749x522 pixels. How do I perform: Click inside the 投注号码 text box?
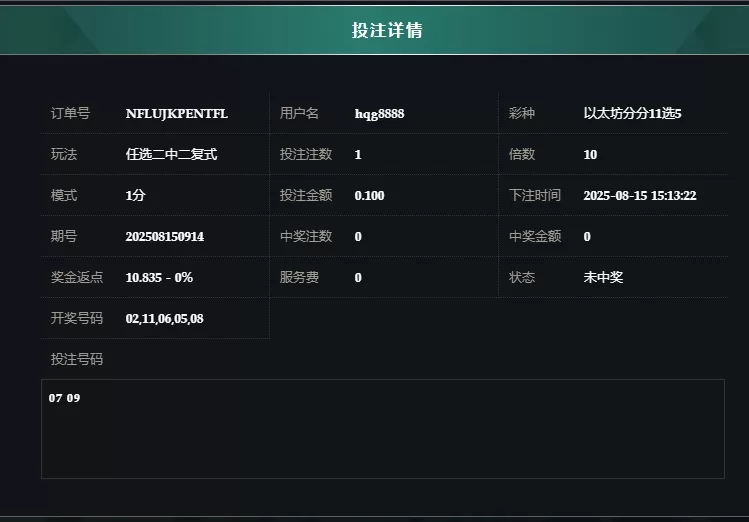click(383, 429)
